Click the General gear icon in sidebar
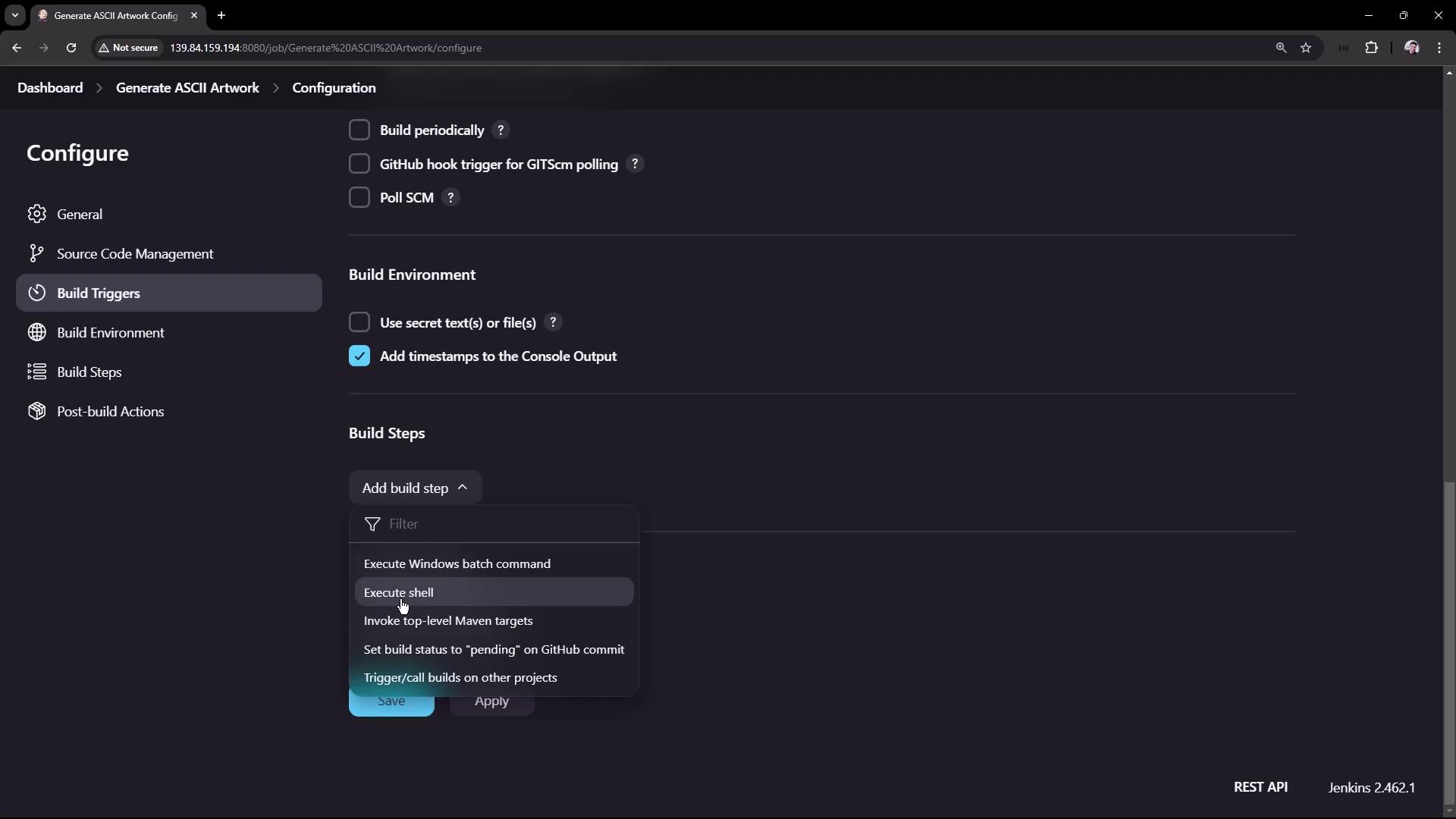Image resolution: width=1456 pixels, height=819 pixels. [36, 214]
